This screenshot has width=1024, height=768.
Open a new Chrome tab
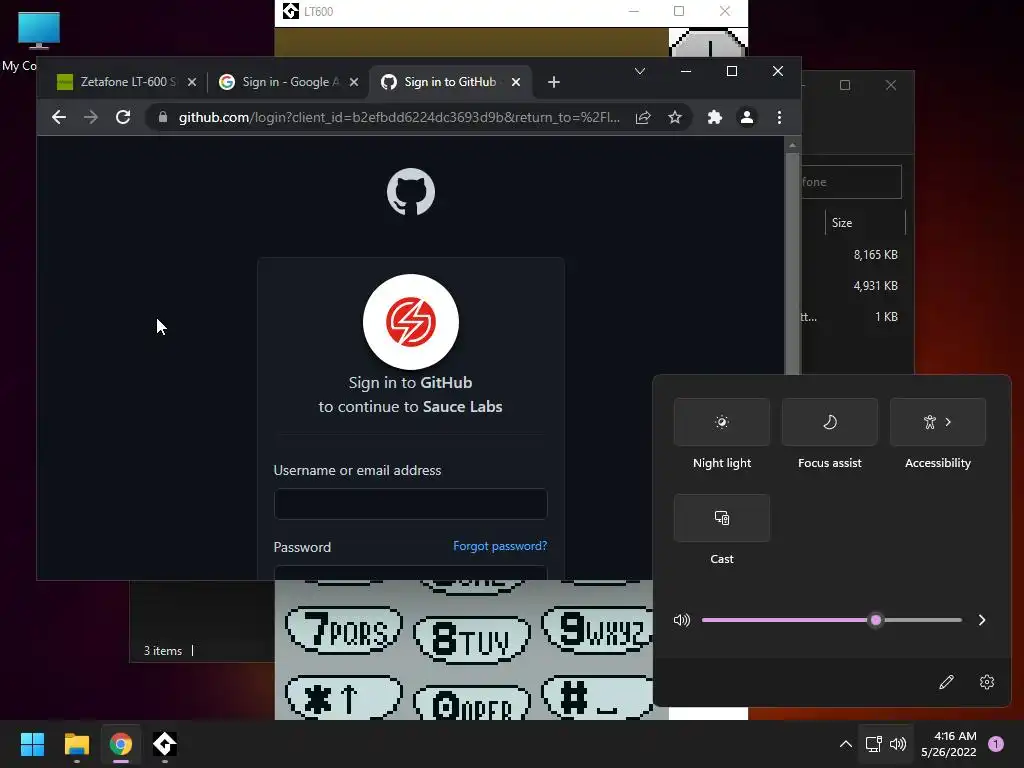(554, 82)
